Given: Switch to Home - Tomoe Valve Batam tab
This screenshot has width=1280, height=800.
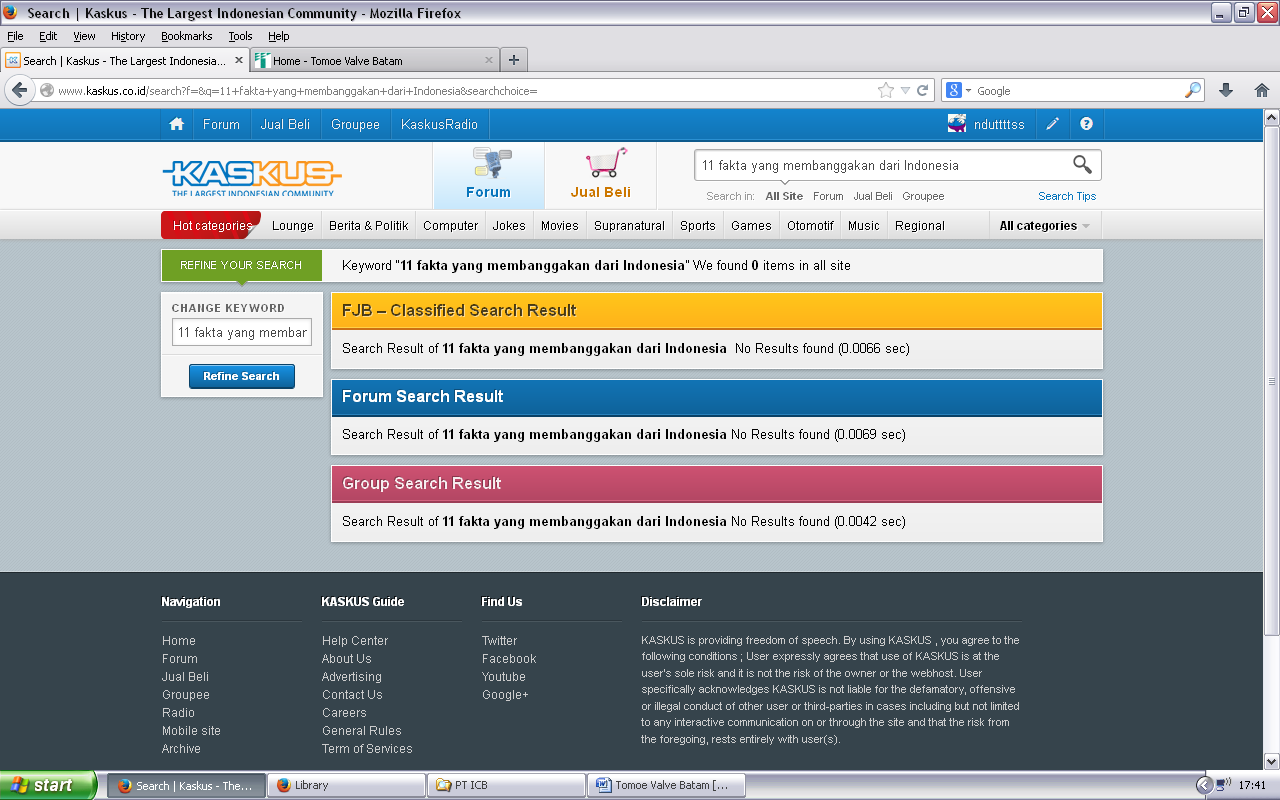Looking at the screenshot, I should (x=375, y=60).
